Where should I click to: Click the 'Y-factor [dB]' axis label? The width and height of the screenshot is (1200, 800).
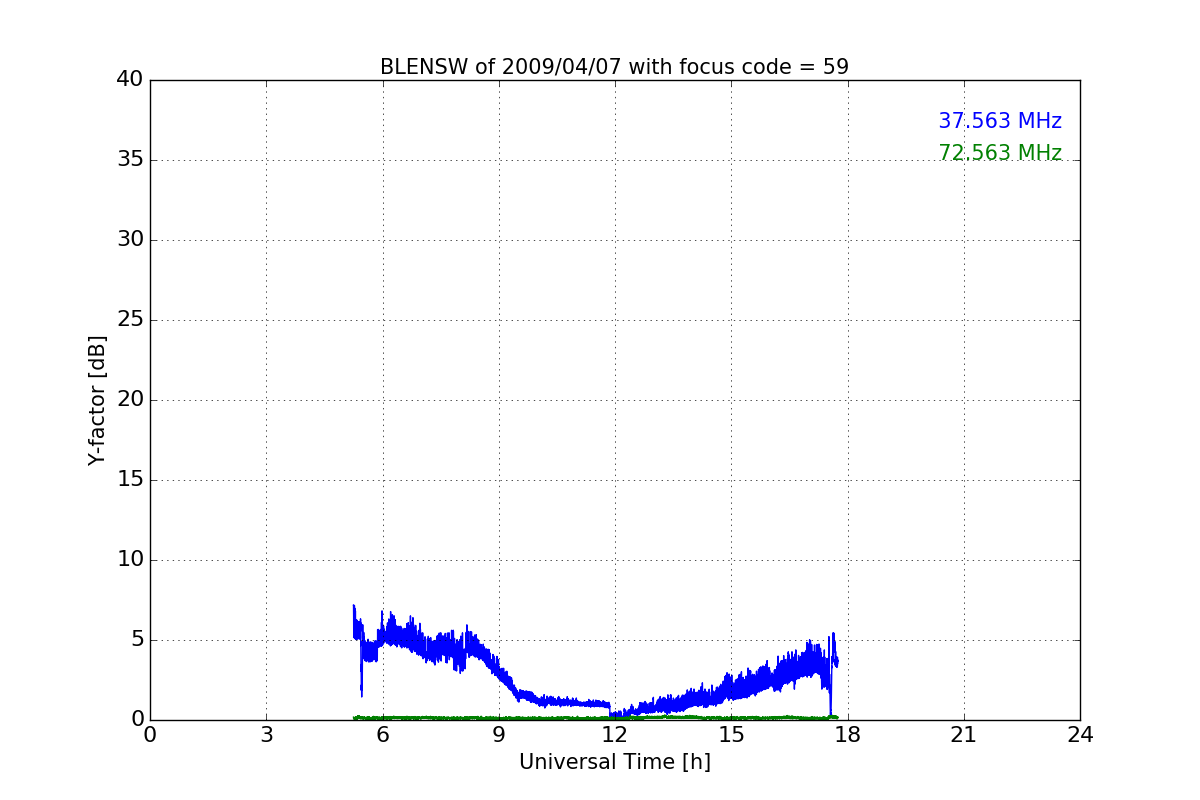click(97, 400)
